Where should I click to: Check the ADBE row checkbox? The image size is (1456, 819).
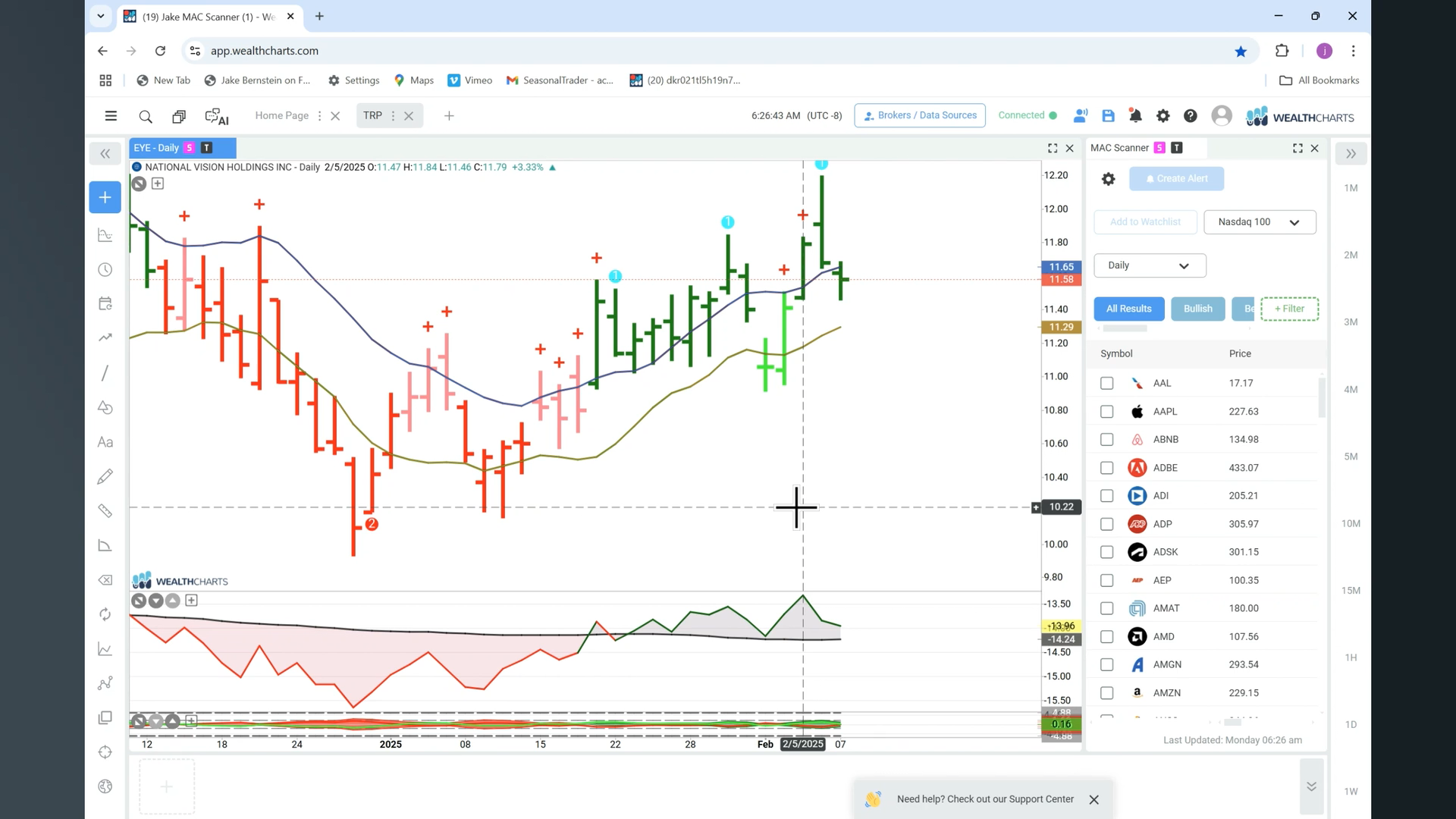pos(1106,468)
